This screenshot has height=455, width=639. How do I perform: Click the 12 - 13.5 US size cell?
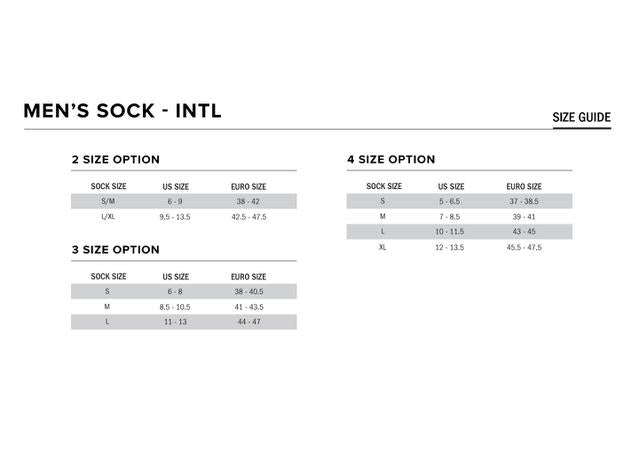tap(449, 247)
